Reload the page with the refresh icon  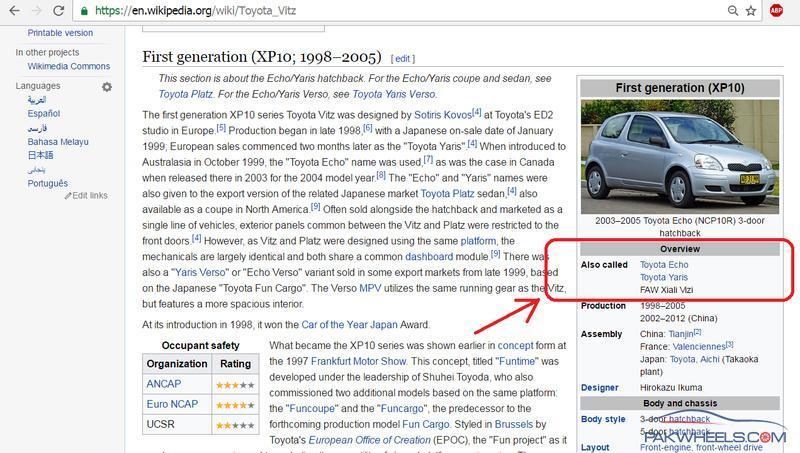59,10
